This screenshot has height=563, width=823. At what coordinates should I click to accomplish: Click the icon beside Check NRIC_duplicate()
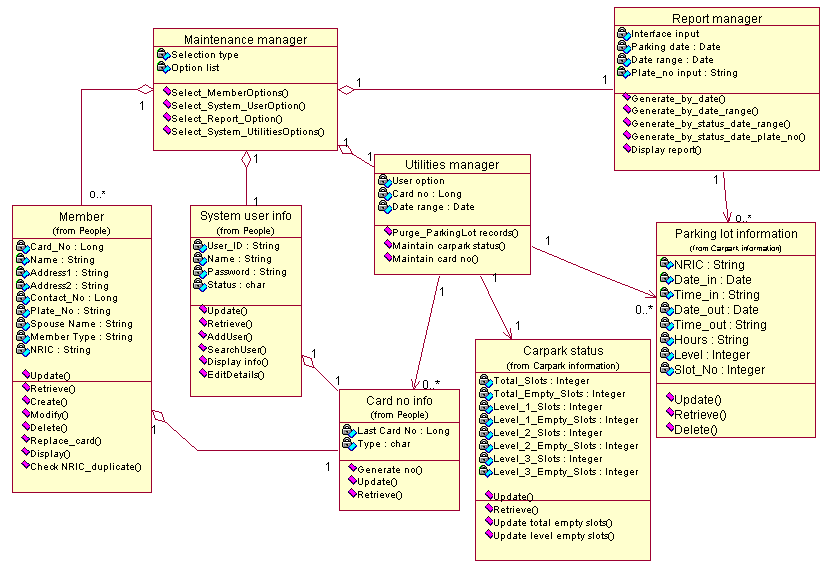pyautogui.click(x=24, y=466)
